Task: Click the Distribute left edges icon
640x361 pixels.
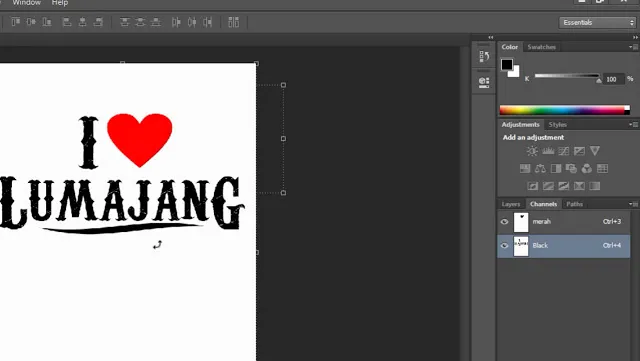Action: point(176,22)
